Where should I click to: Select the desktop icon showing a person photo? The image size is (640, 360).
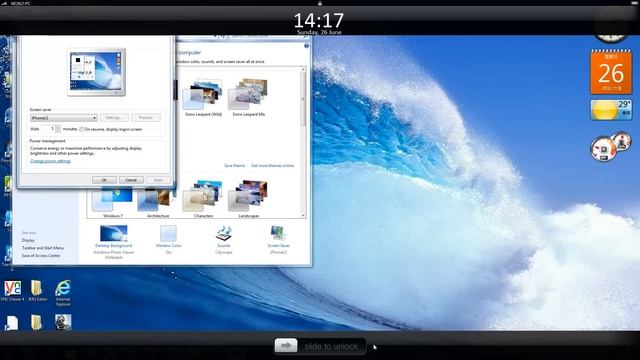click(63, 322)
